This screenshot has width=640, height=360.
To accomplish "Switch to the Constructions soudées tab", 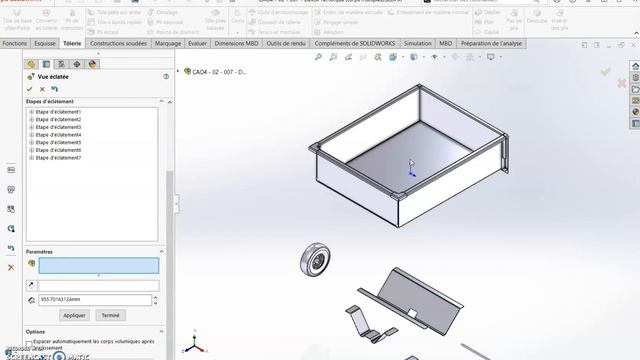I will tap(118, 43).
